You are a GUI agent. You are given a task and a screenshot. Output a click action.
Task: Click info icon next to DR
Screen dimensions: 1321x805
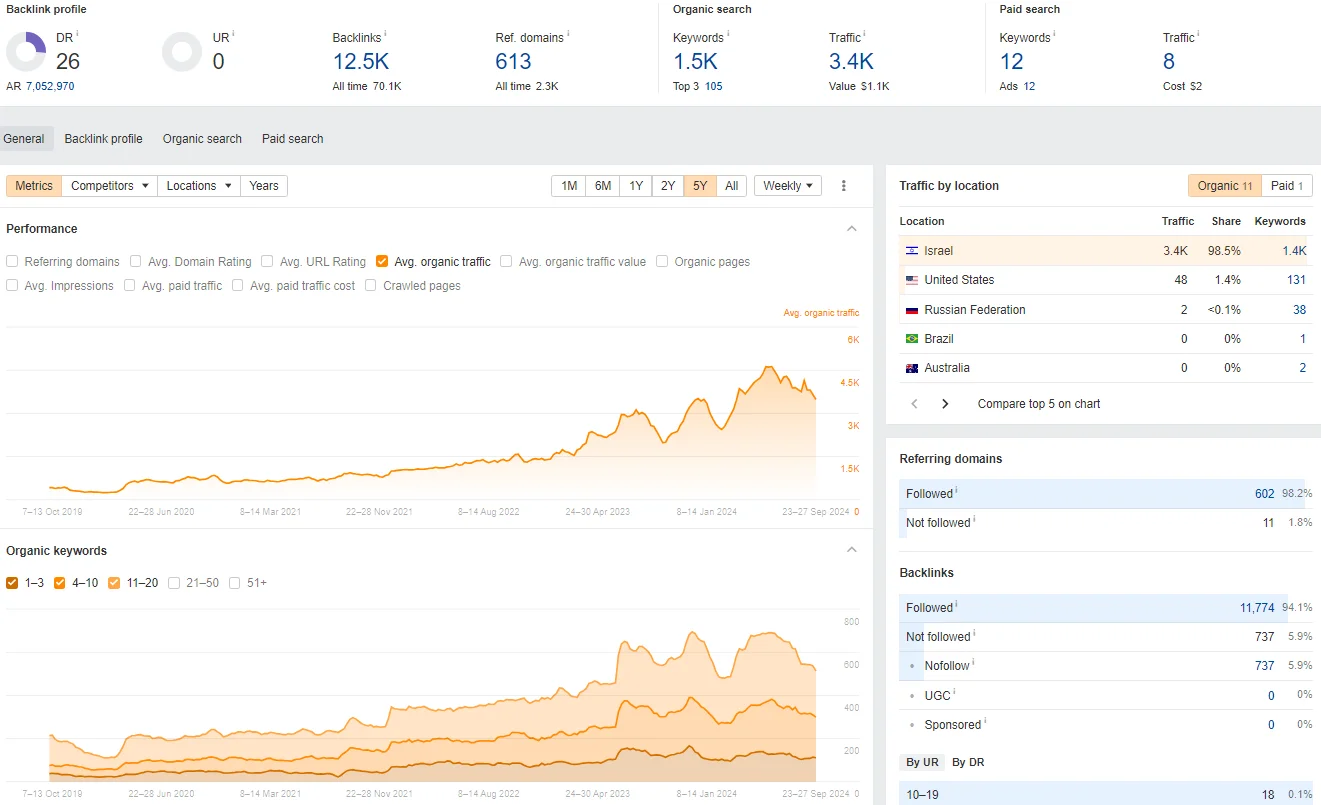click(x=77, y=34)
